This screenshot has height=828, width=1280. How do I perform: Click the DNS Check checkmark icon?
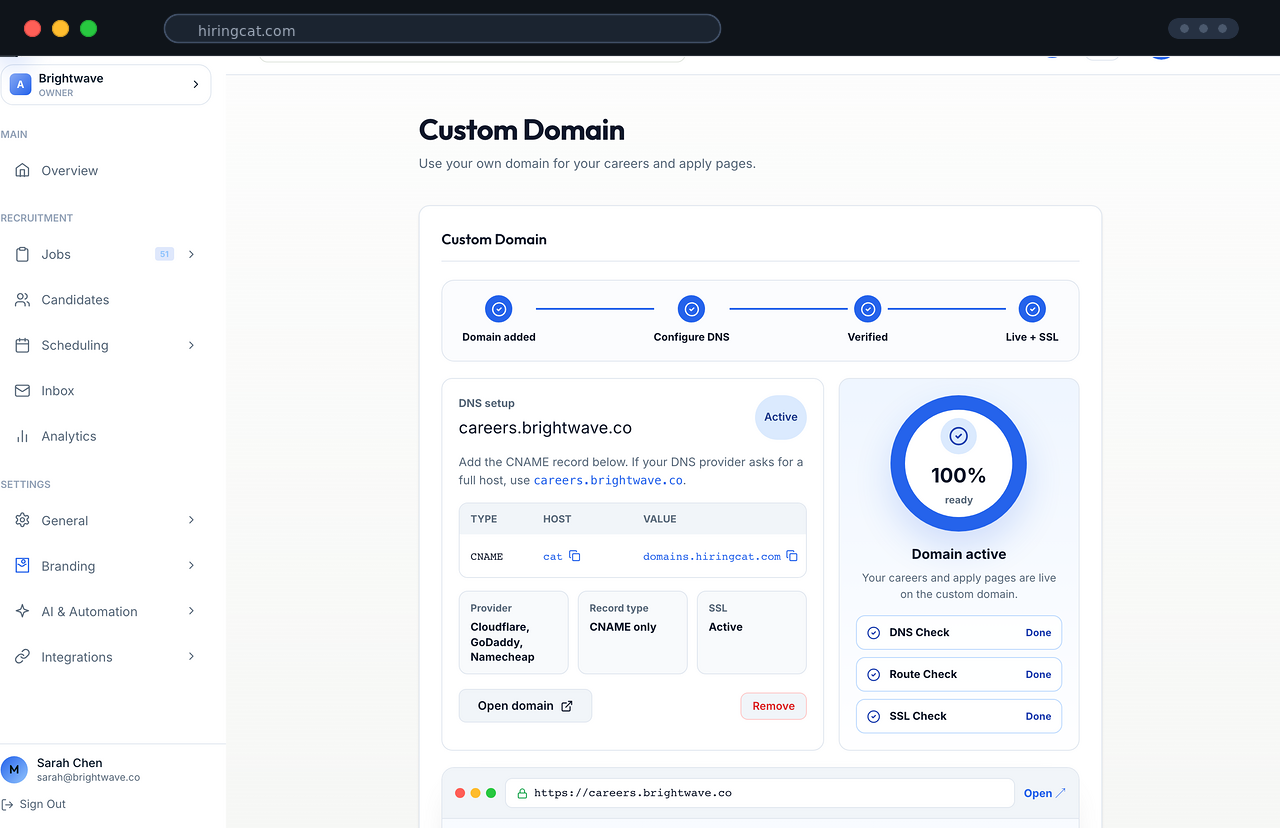[873, 633]
